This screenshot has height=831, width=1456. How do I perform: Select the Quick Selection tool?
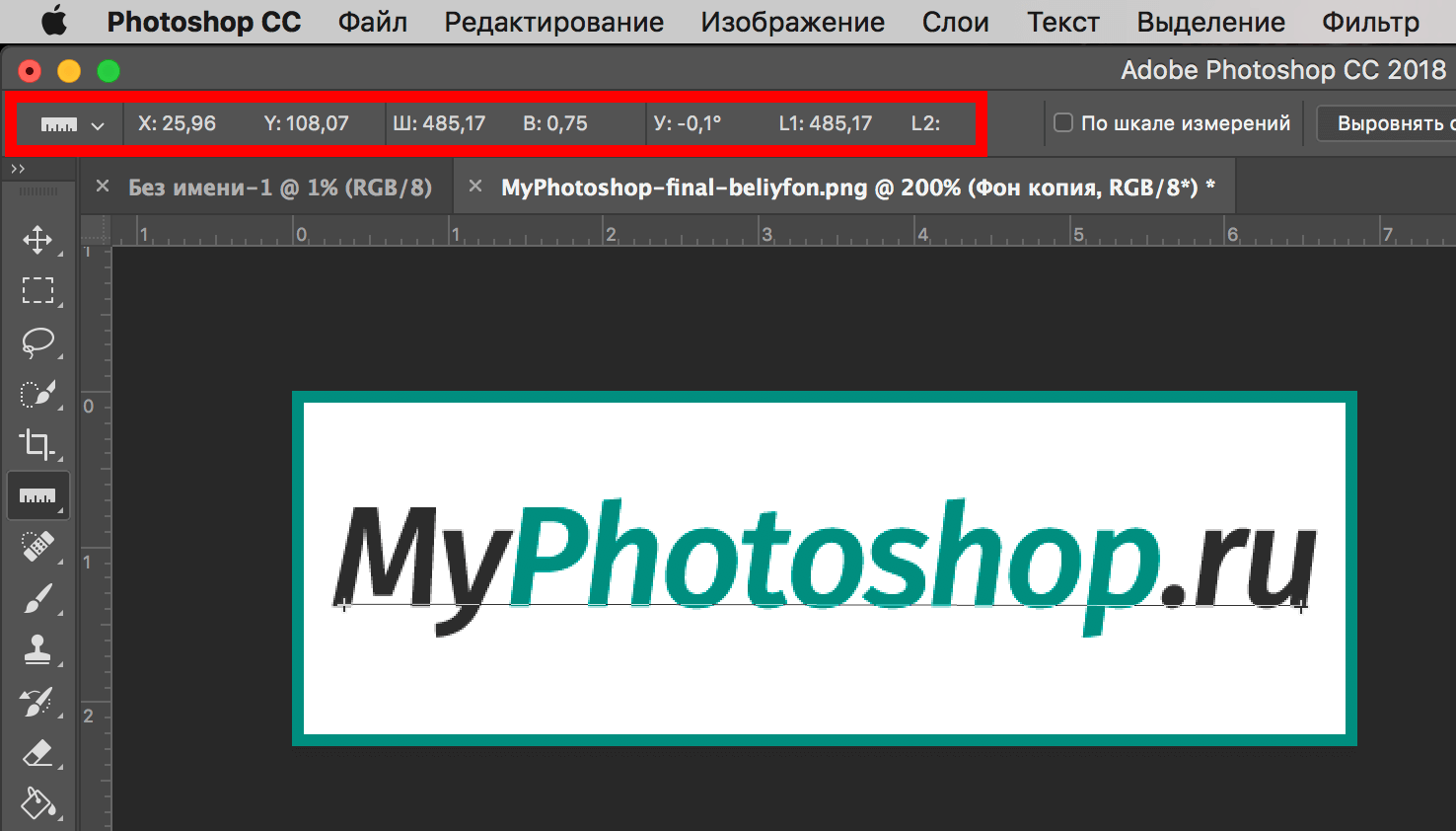coord(37,394)
